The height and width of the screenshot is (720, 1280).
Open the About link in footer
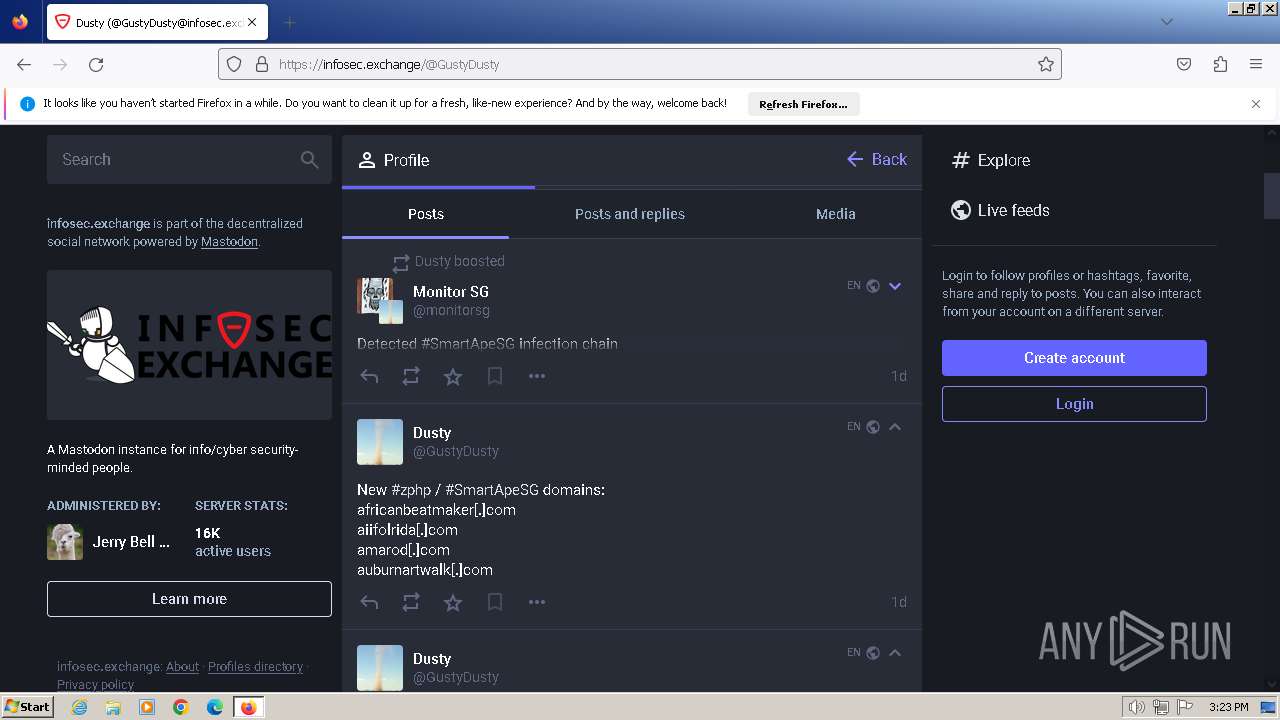182,667
